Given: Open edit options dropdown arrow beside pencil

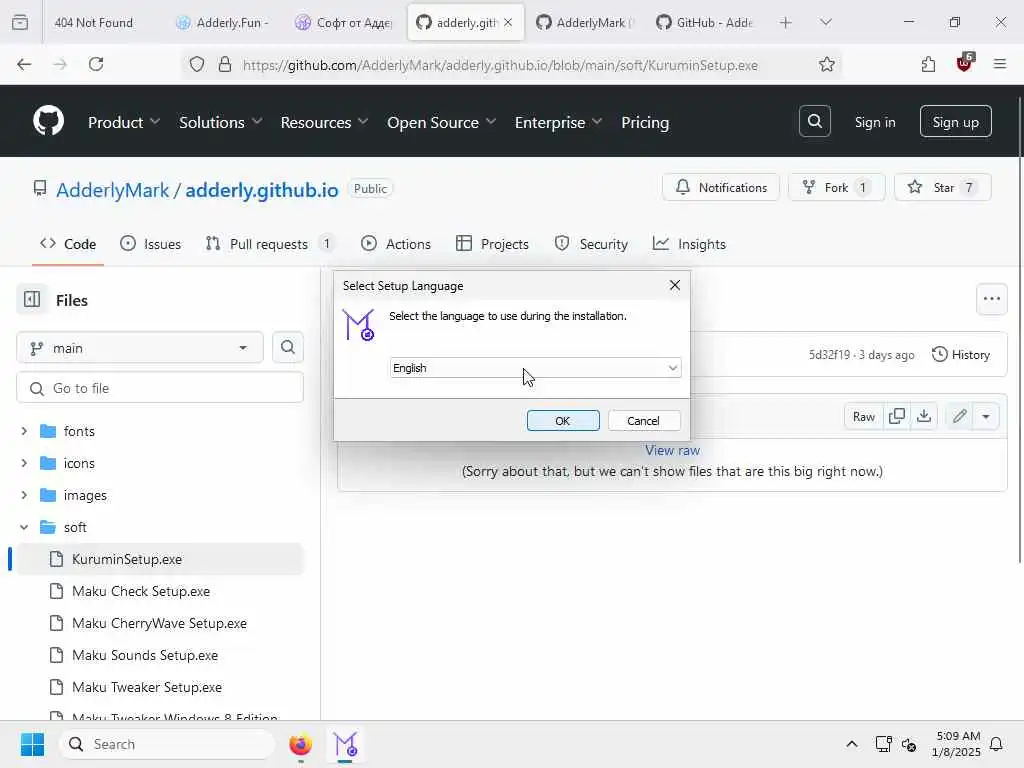Looking at the screenshot, I should (986, 416).
